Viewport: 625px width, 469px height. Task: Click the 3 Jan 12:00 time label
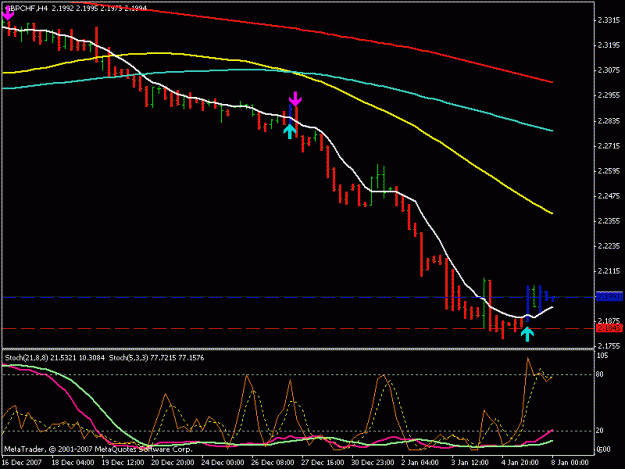pos(470,463)
